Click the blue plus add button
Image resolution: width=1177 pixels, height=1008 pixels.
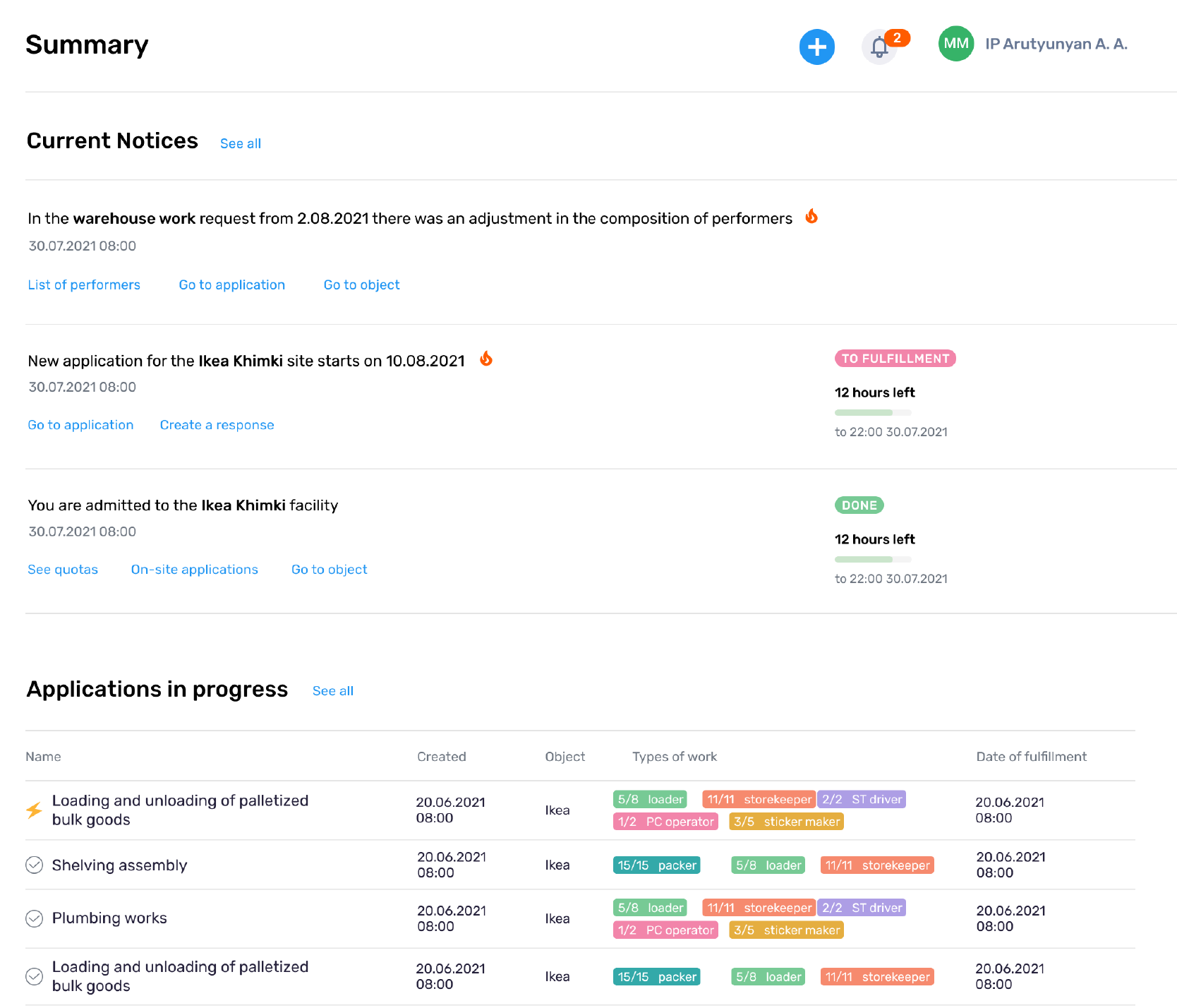click(x=816, y=47)
